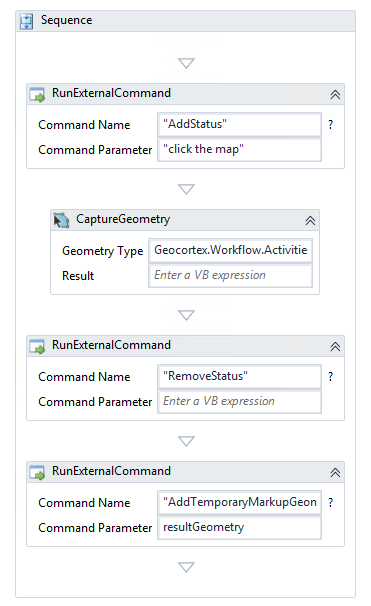Click the "Command Name" label beside "AddStatus"
Screen dimensions: 371x606
pos(84,125)
